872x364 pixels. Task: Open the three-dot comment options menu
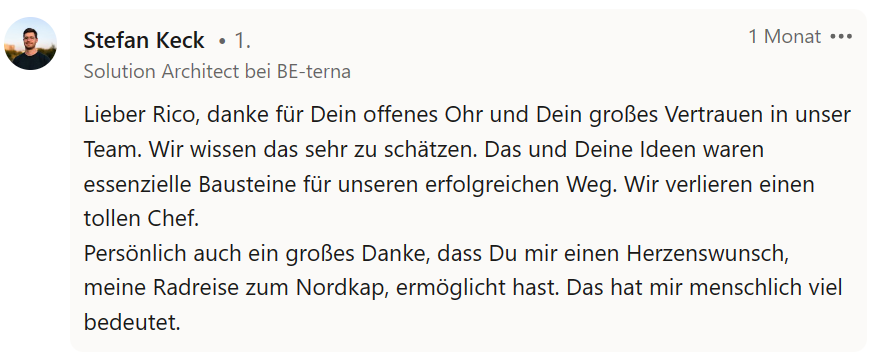point(841,37)
